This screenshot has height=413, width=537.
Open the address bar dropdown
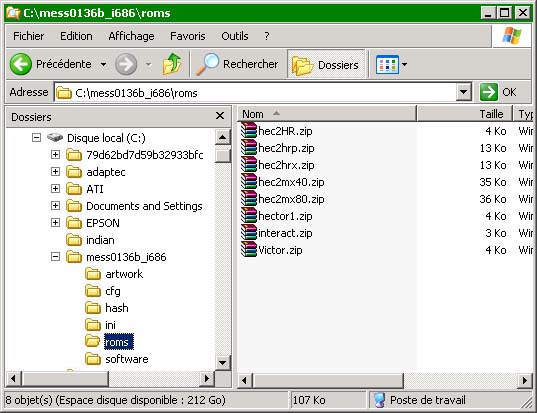tap(463, 92)
